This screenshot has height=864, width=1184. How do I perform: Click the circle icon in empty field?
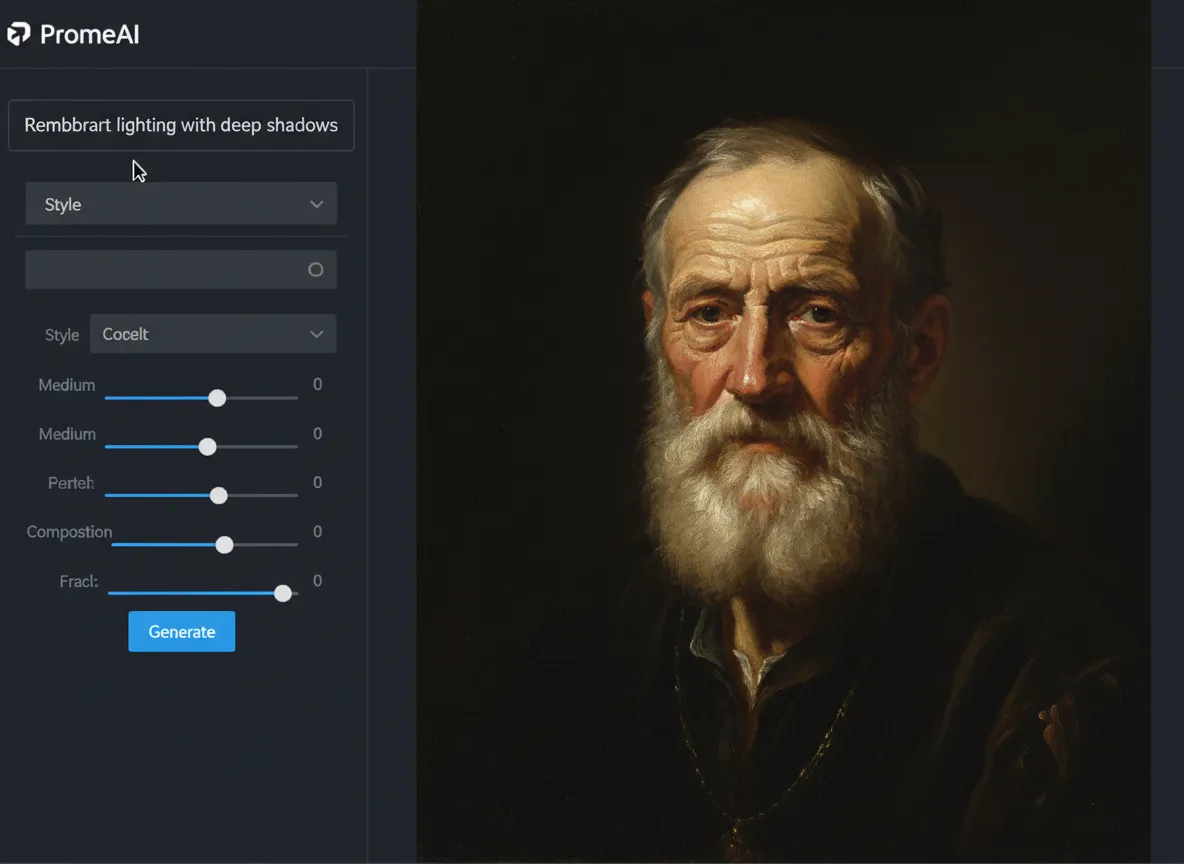(x=316, y=270)
